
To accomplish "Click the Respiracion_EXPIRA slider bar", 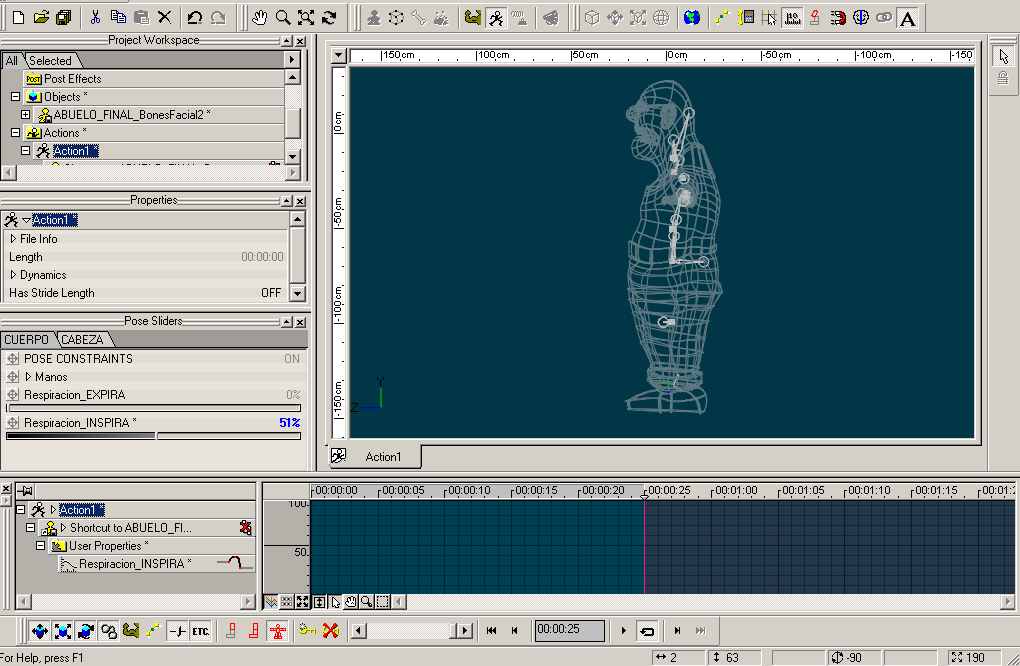I will coord(153,408).
